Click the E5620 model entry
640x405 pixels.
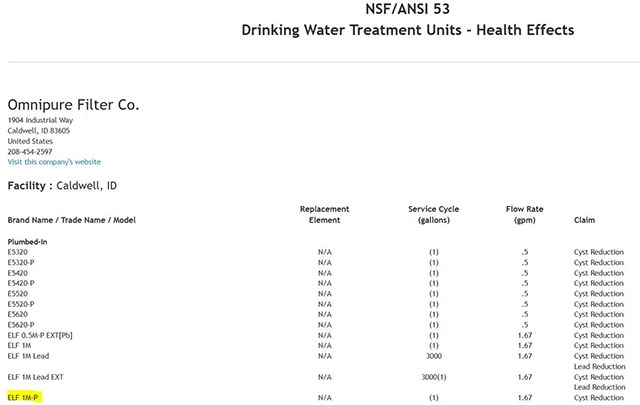point(19,314)
